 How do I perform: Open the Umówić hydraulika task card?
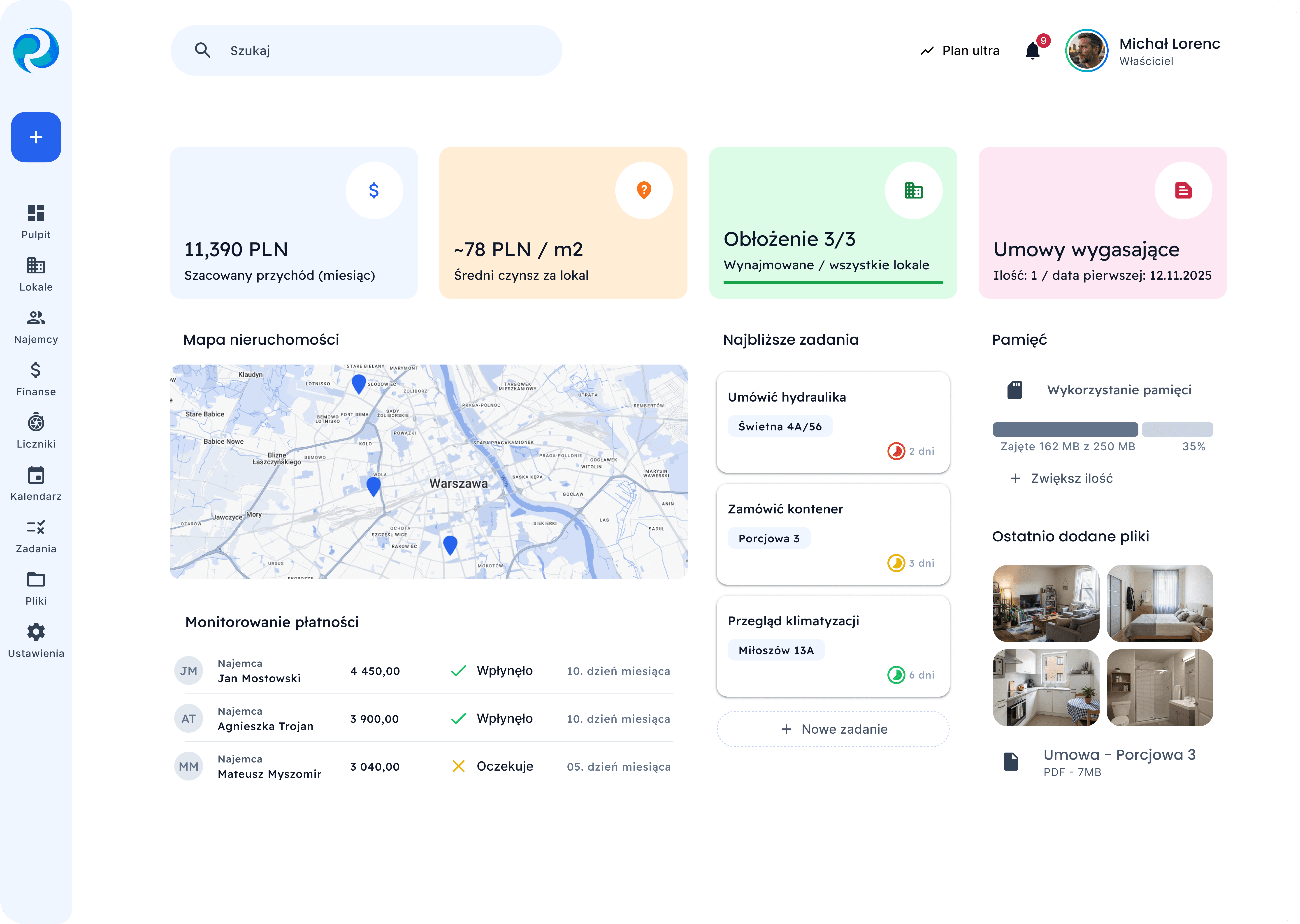tap(833, 422)
